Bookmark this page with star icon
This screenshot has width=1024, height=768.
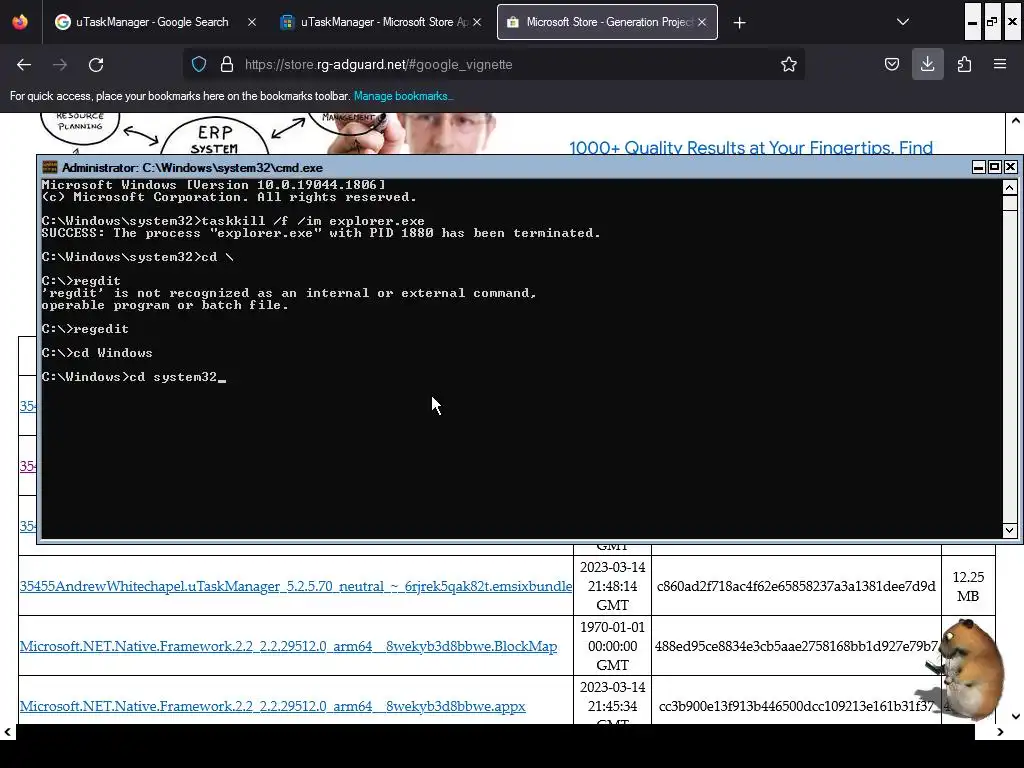coord(788,64)
